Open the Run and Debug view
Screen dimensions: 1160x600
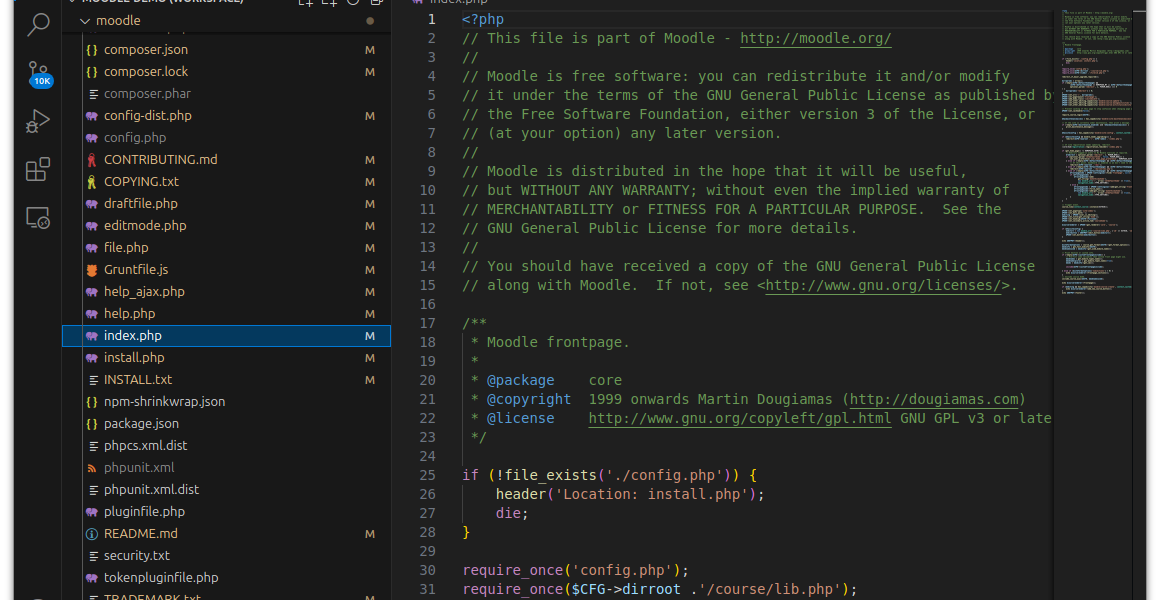click(38, 121)
